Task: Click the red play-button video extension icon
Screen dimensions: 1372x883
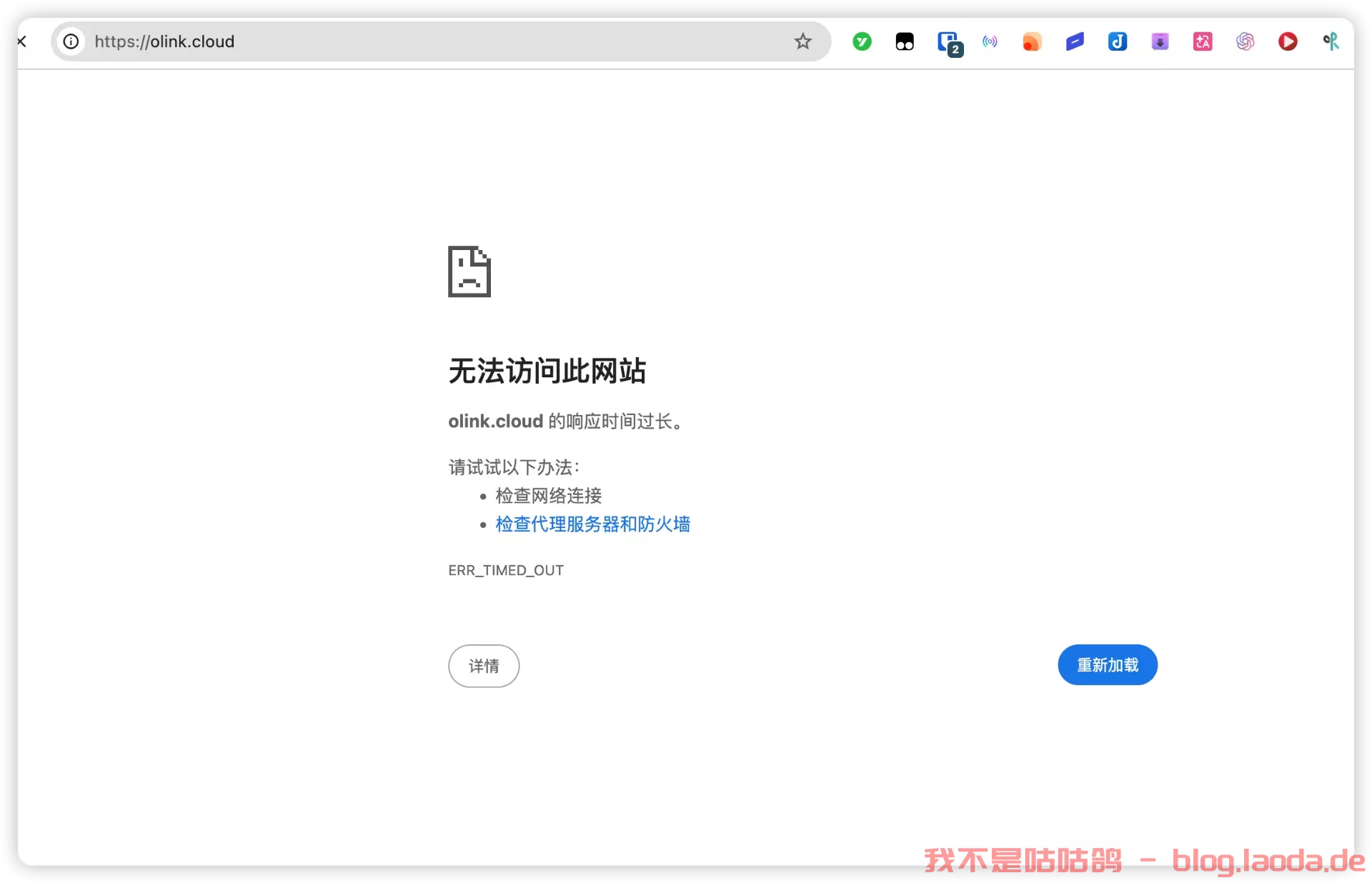Action: (x=1288, y=41)
